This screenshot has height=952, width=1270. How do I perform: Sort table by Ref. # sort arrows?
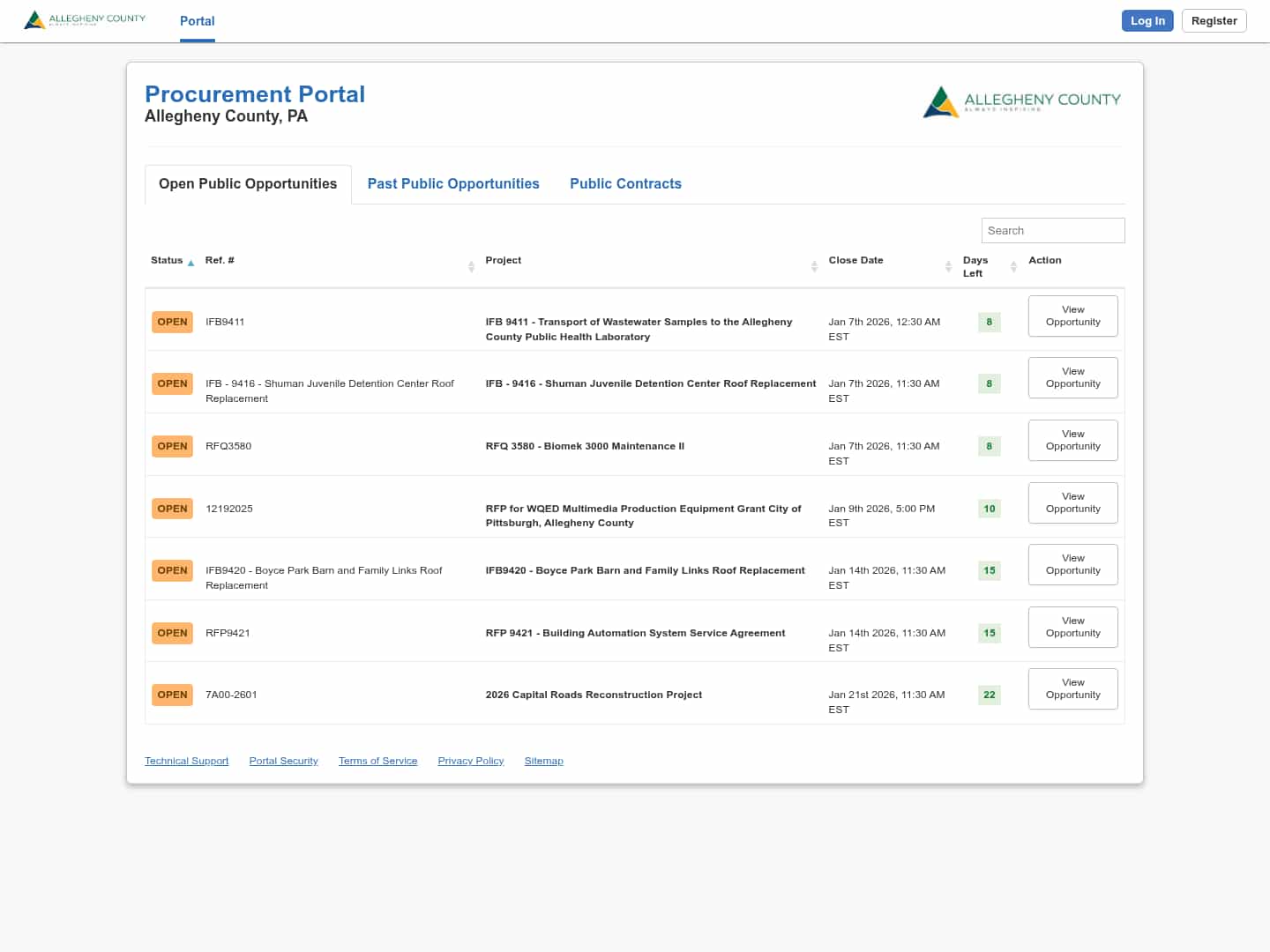coord(471,266)
